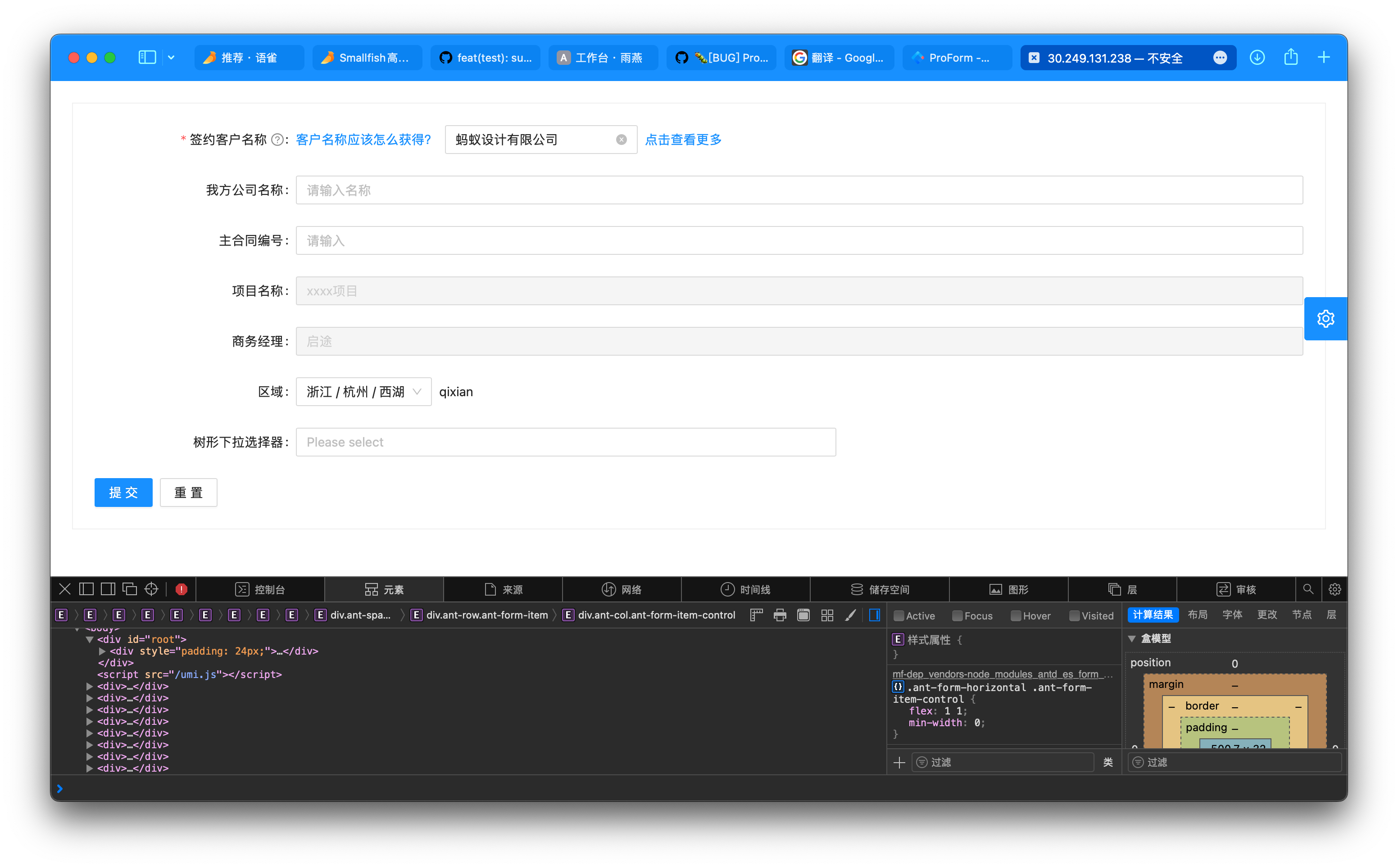
Task: Open the 树形下拉选择器 Please select dropdown
Action: [566, 442]
